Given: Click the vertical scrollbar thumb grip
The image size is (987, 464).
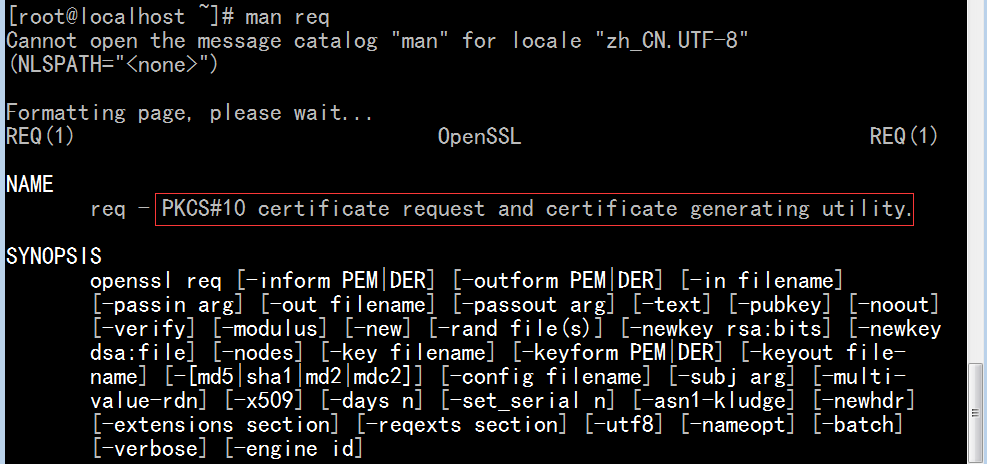Looking at the screenshot, I should pos(976,413).
